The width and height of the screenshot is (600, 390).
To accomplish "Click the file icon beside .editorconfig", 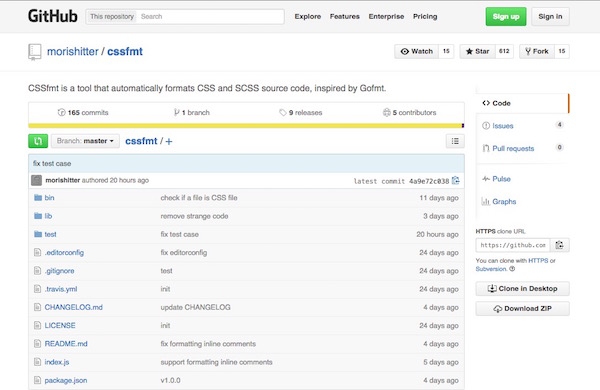I will click(x=37, y=252).
